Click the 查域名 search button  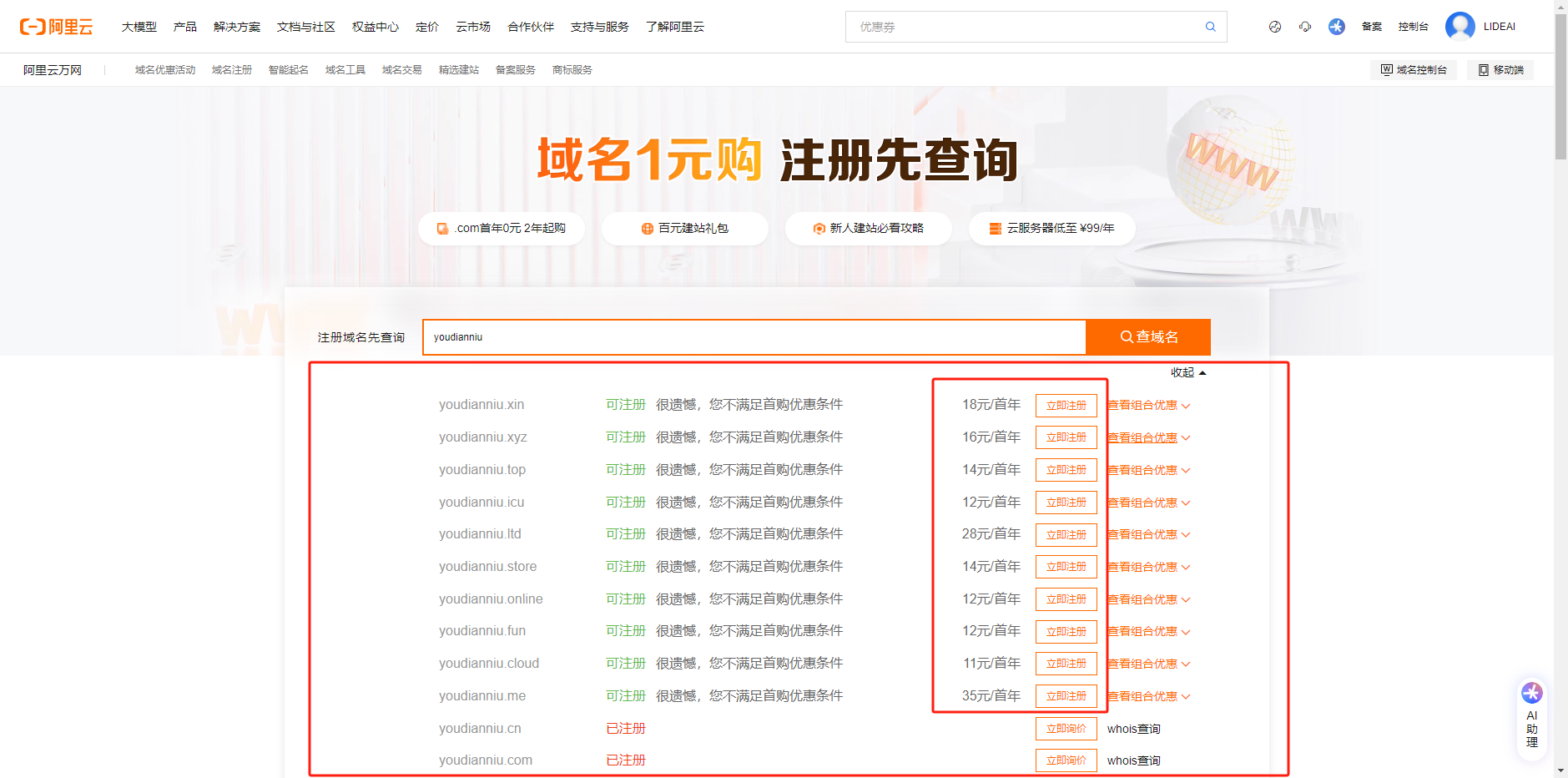click(1147, 336)
